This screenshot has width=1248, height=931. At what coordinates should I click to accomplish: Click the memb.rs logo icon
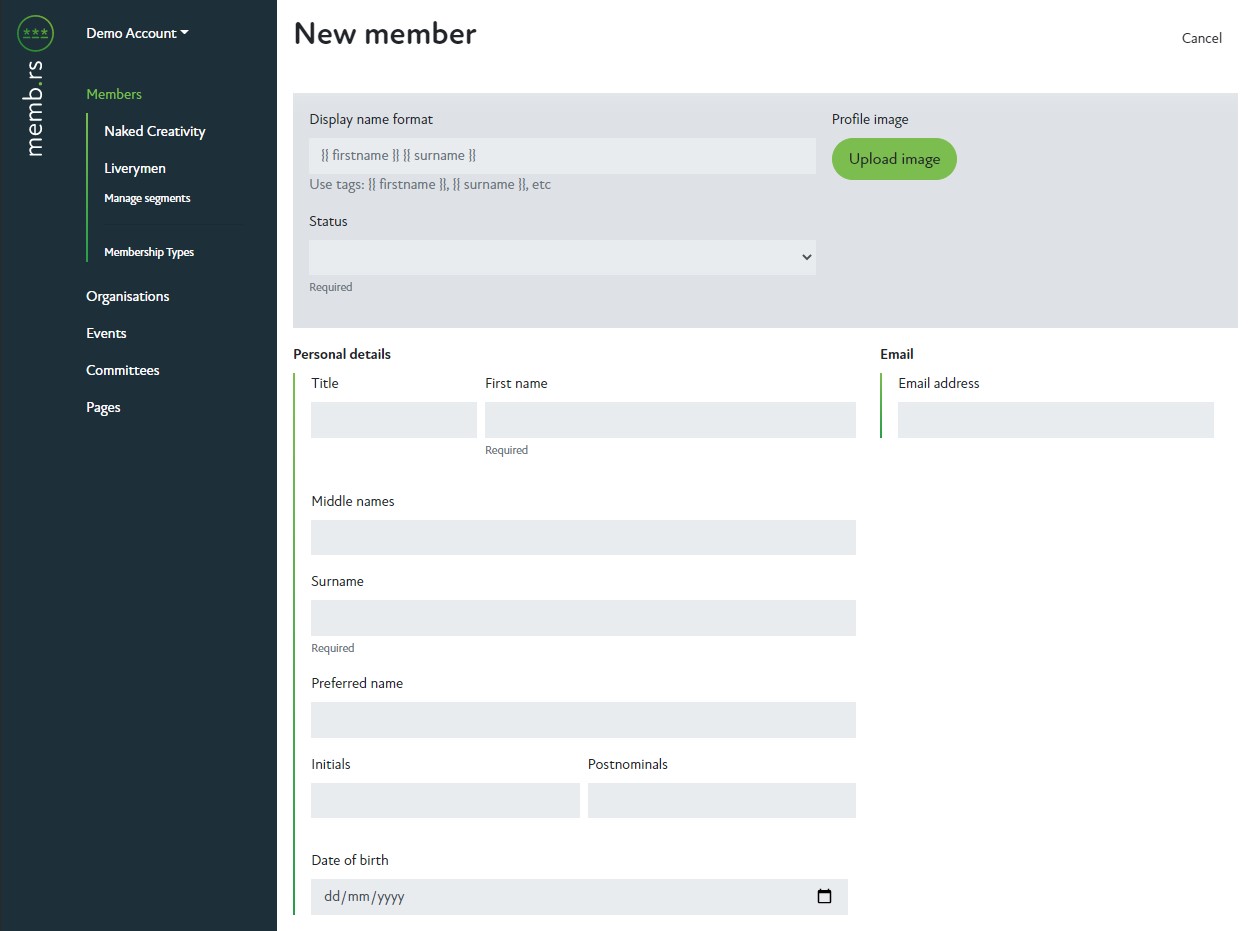pos(36,33)
